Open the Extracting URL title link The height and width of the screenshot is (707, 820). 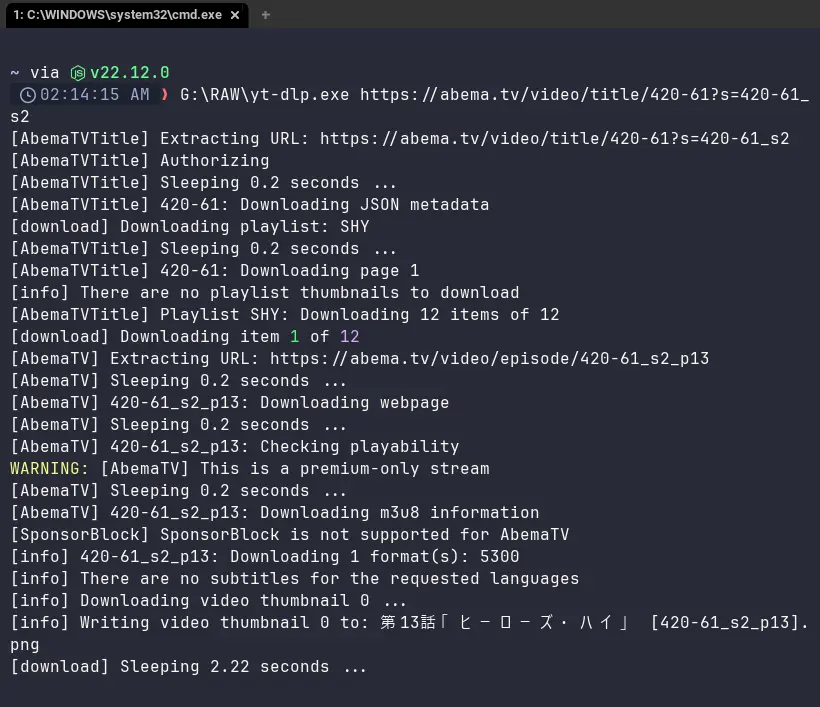[554, 139]
